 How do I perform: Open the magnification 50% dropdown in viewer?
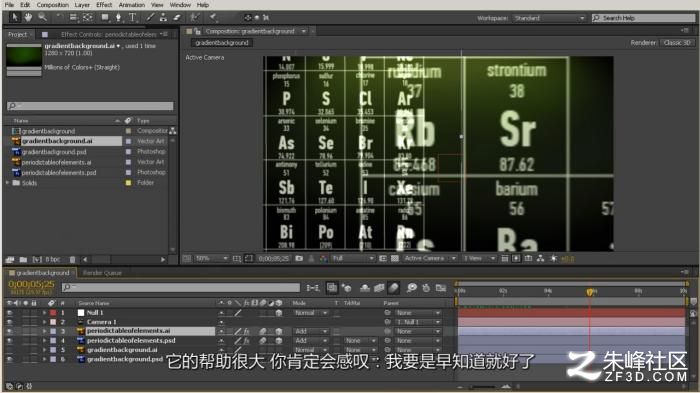212,259
